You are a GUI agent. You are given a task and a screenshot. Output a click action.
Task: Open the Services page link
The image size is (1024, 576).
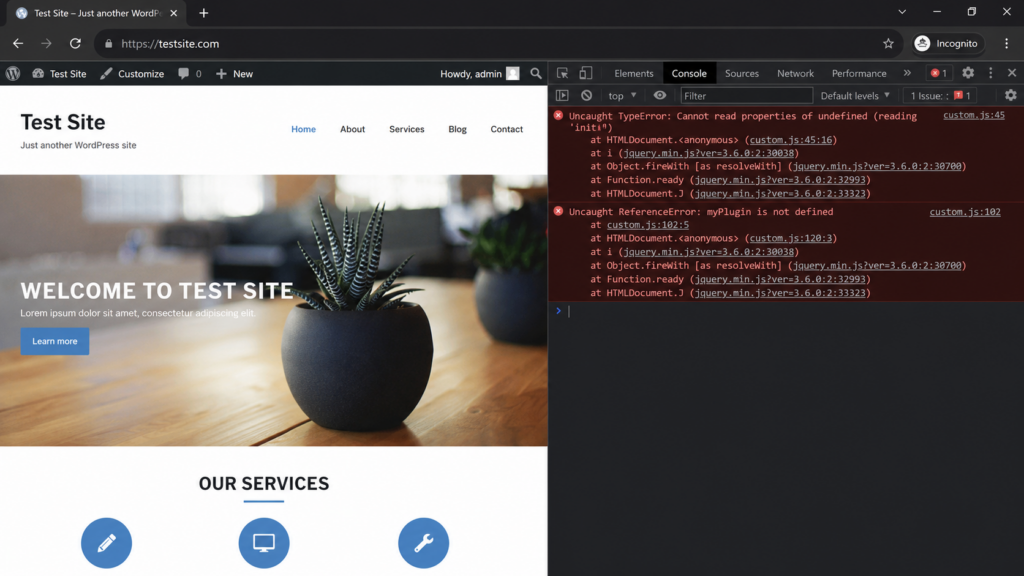coord(406,129)
